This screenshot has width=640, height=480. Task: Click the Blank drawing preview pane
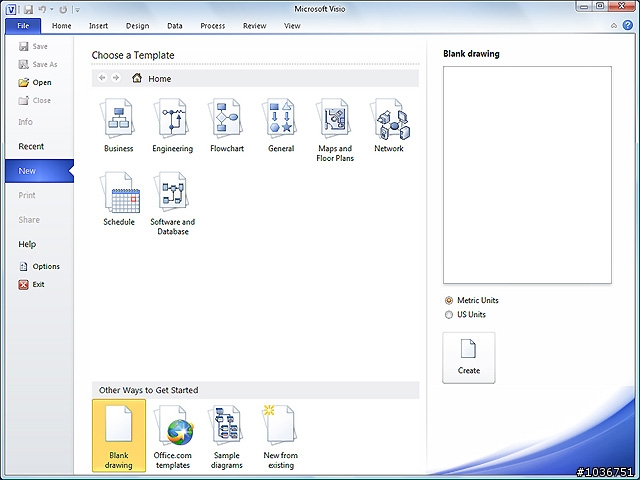click(x=527, y=175)
